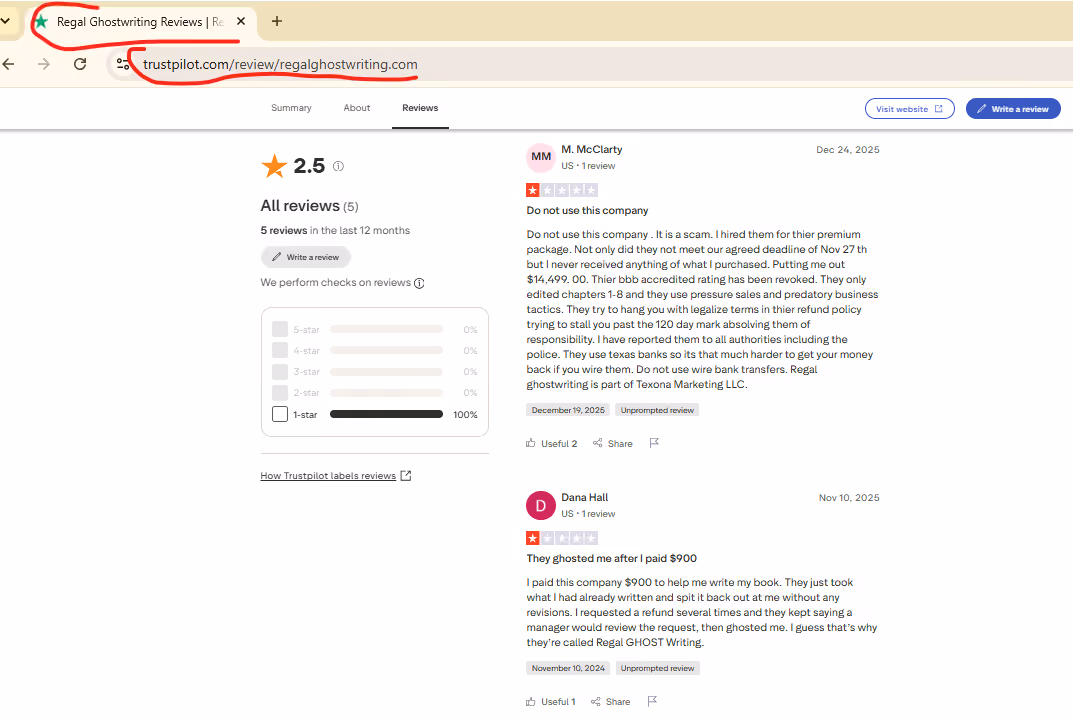Share M. McClarty's review

point(612,443)
